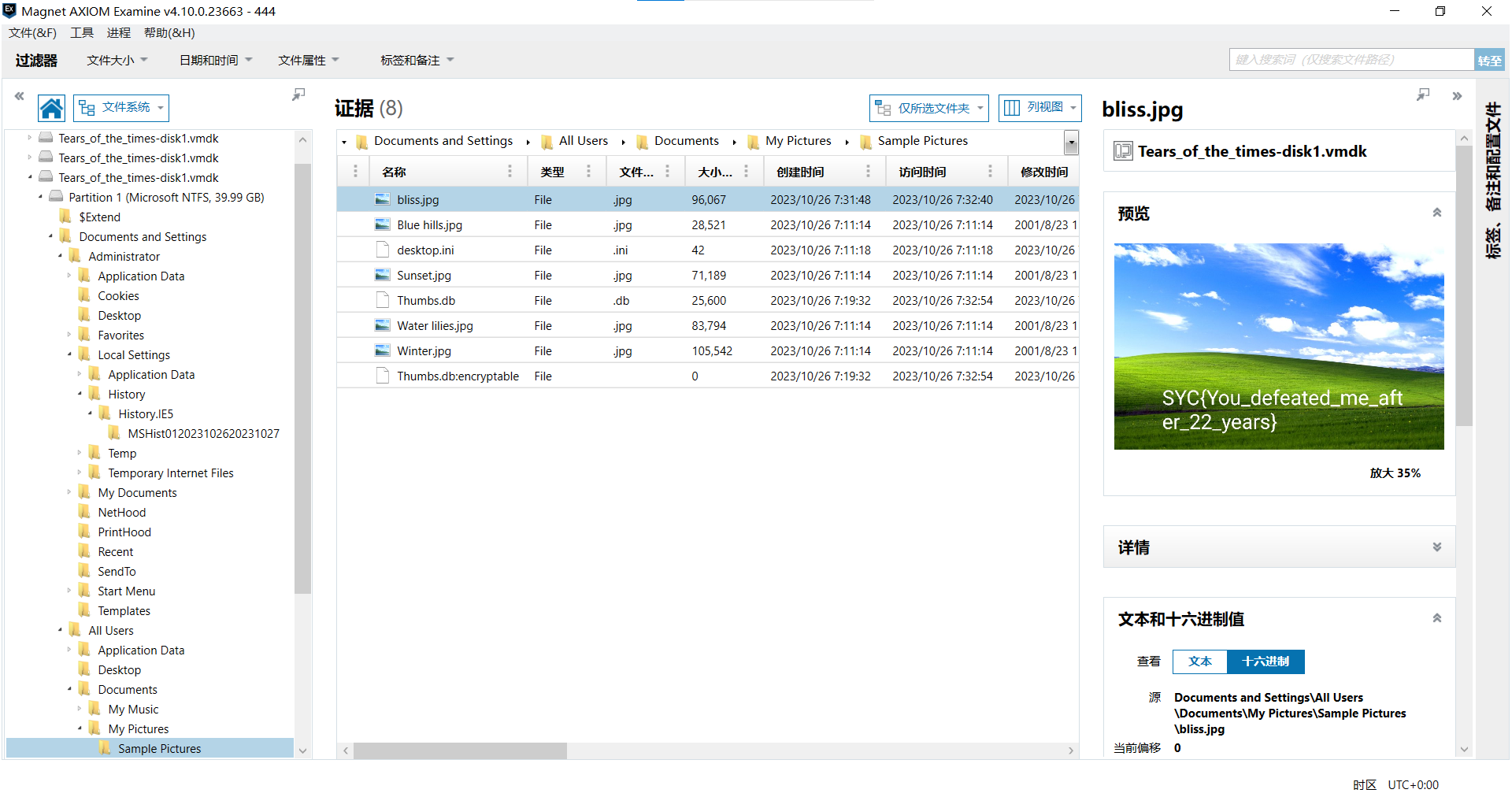This screenshot has width=1512, height=808.
Task: Open the 工具 menu
Action: point(82,32)
